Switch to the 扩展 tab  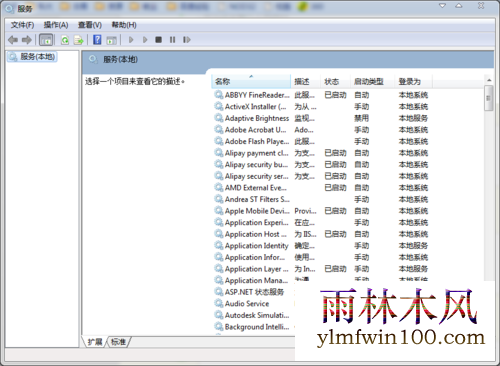point(95,342)
